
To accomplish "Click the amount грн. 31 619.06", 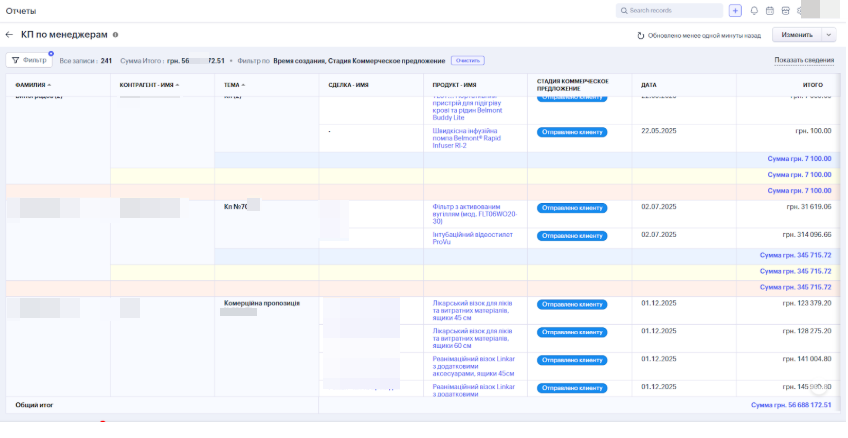I will (809, 207).
